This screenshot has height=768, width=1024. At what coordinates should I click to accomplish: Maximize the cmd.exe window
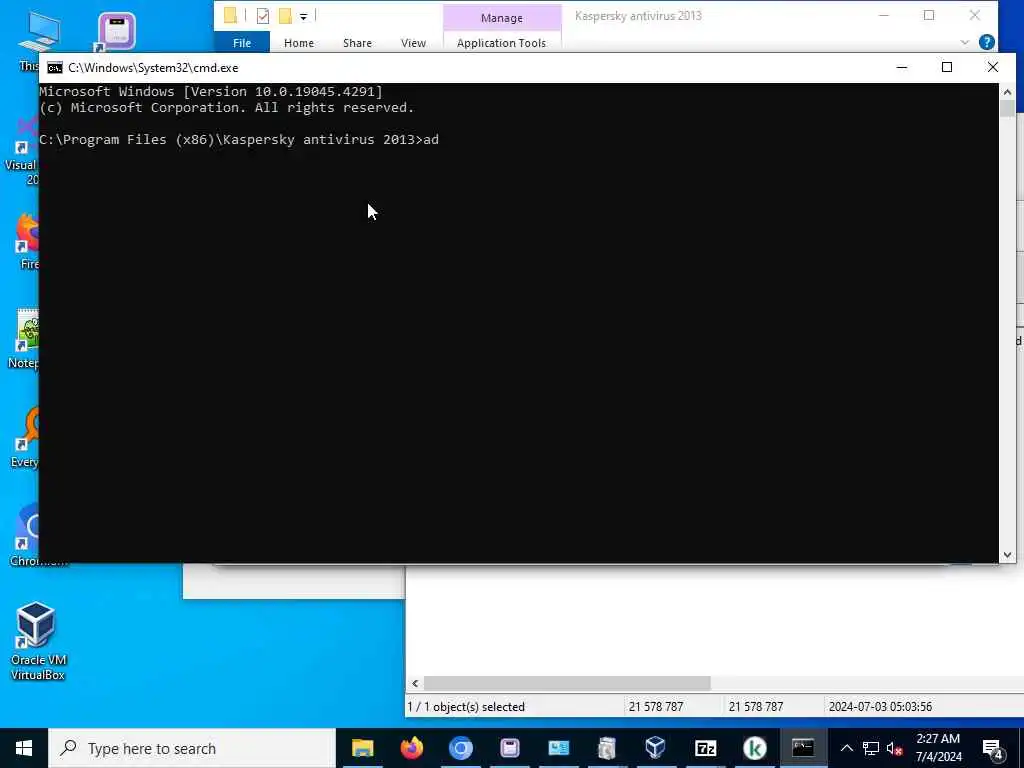[x=947, y=67]
